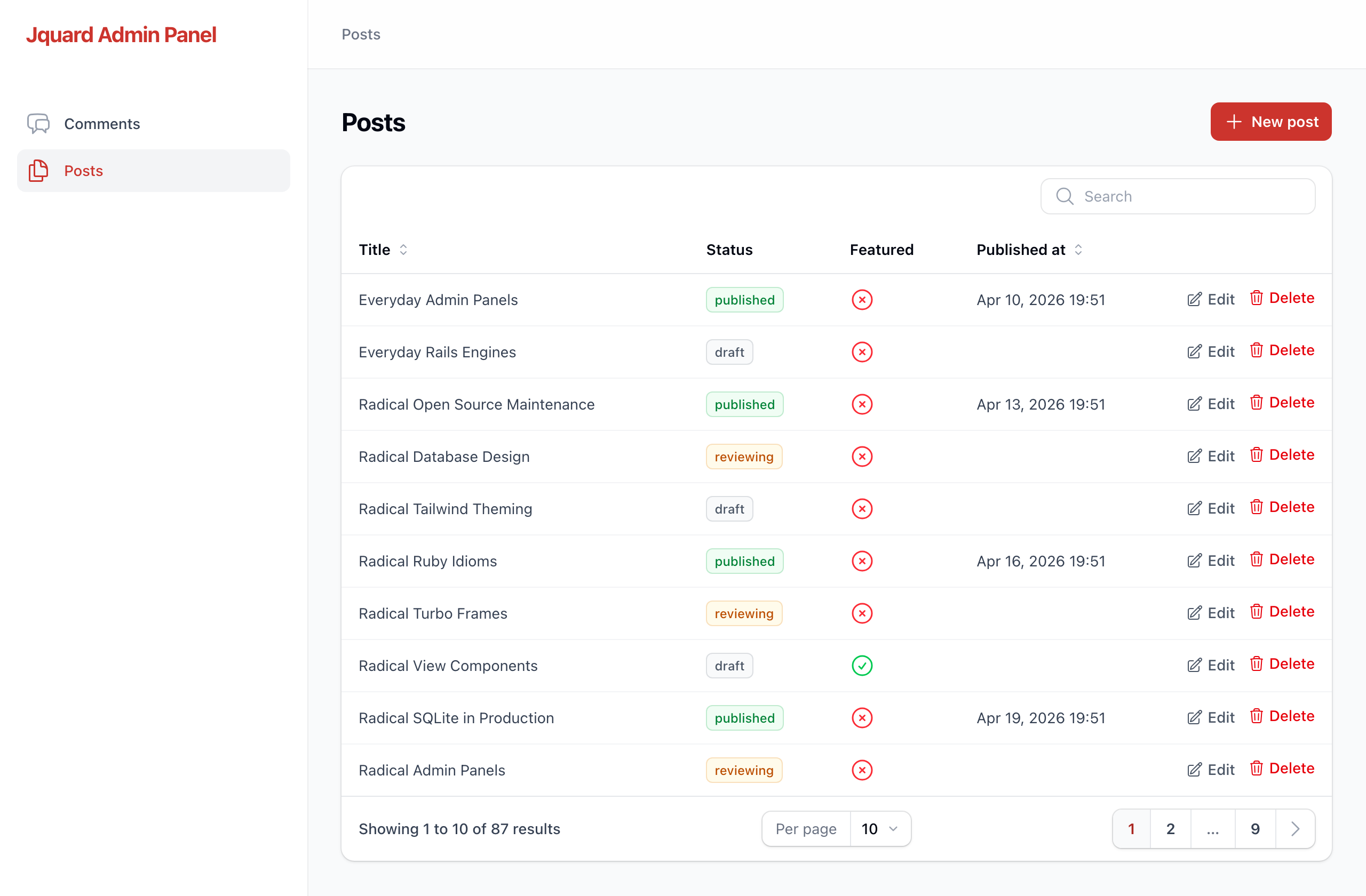
Task: Click the next page chevron arrow
Action: (1296, 828)
